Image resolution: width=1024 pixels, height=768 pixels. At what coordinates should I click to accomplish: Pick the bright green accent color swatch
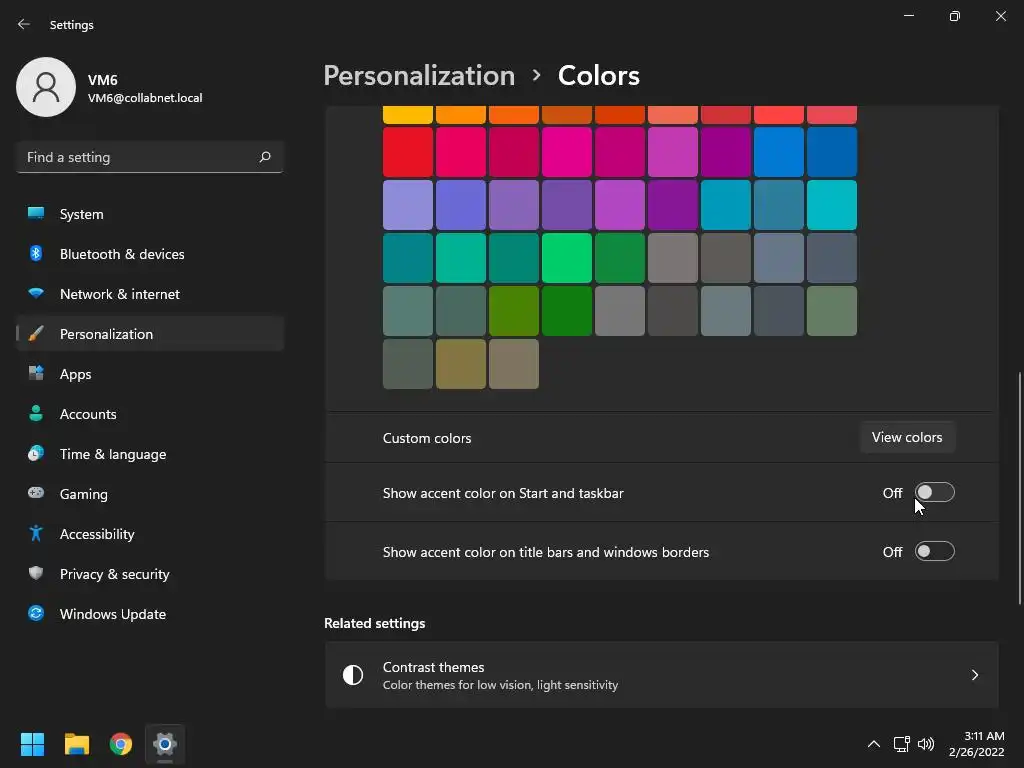(x=567, y=258)
